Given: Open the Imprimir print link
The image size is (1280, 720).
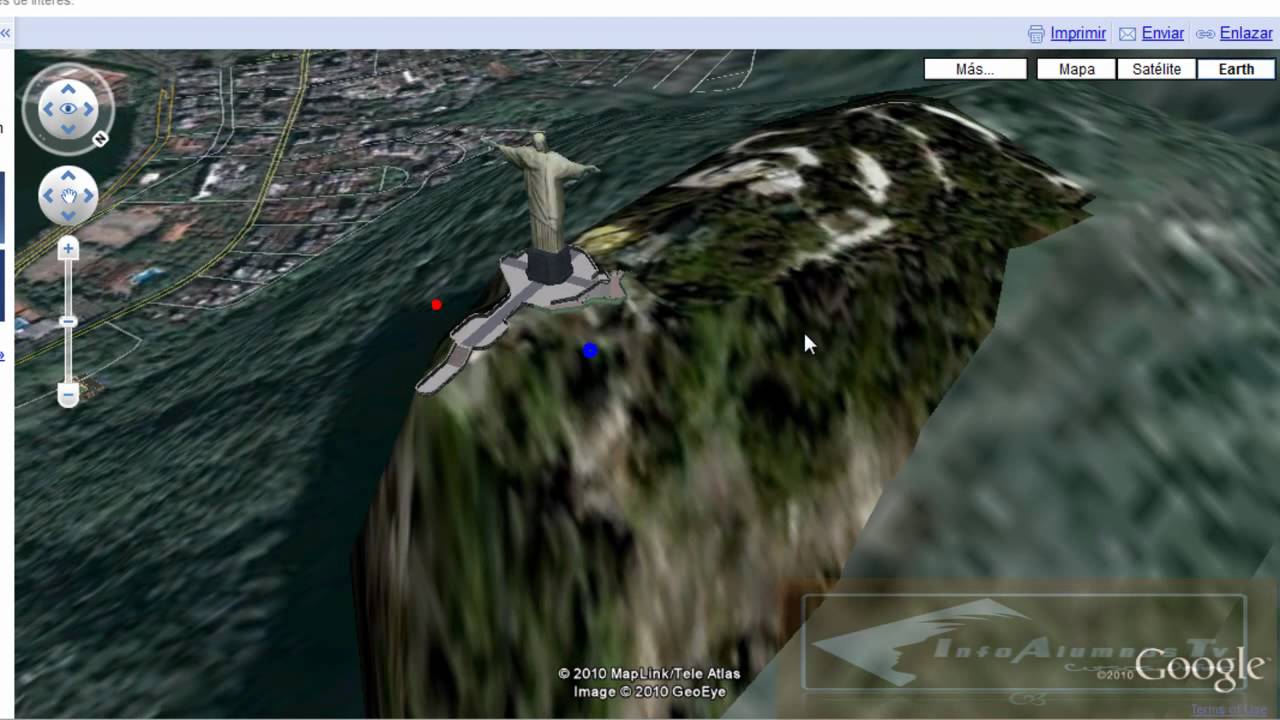Looking at the screenshot, I should 1078,33.
